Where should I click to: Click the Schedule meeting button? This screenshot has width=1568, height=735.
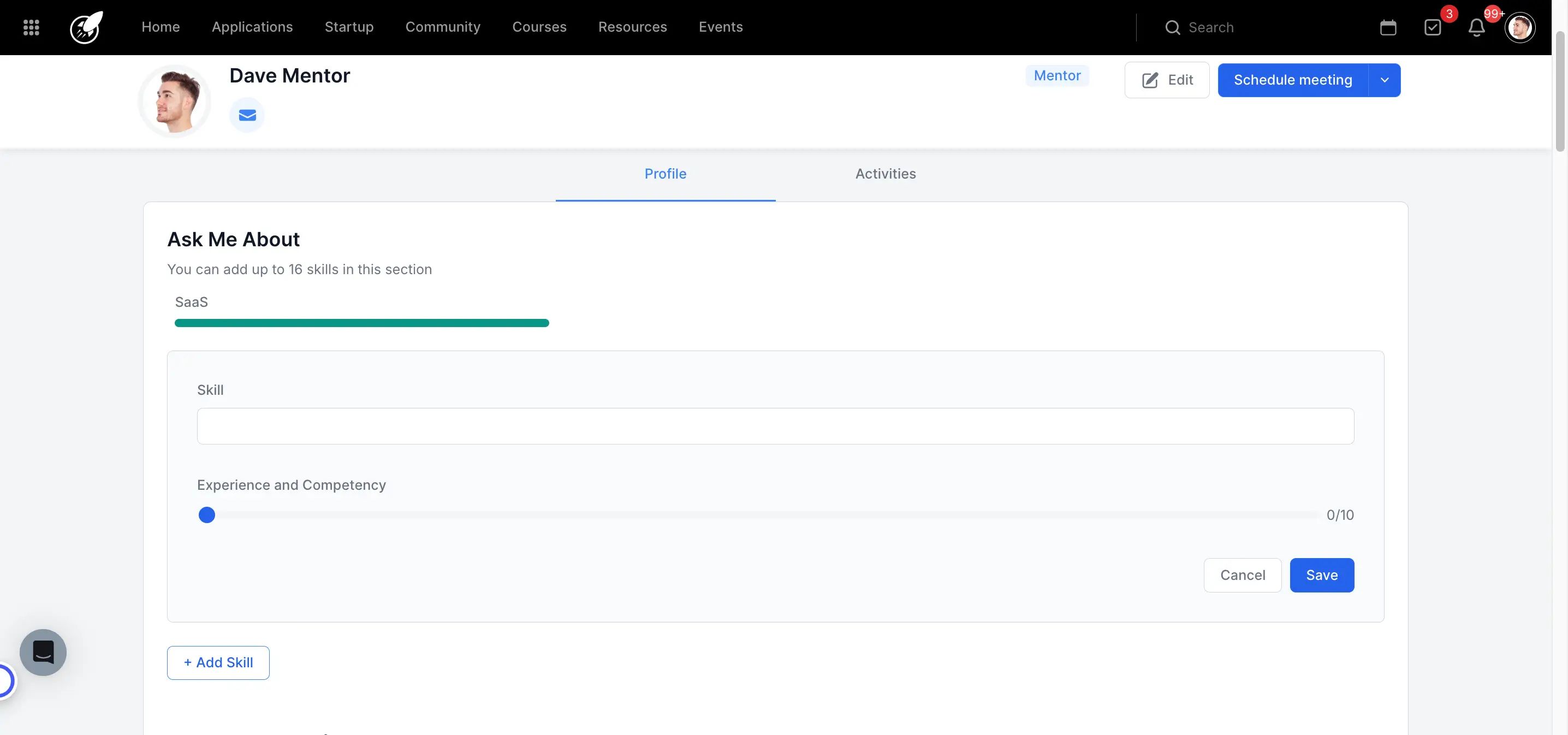point(1292,80)
